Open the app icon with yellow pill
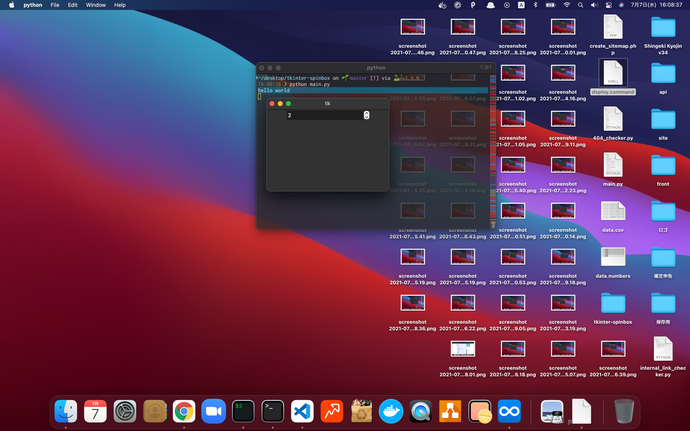 click(480, 411)
